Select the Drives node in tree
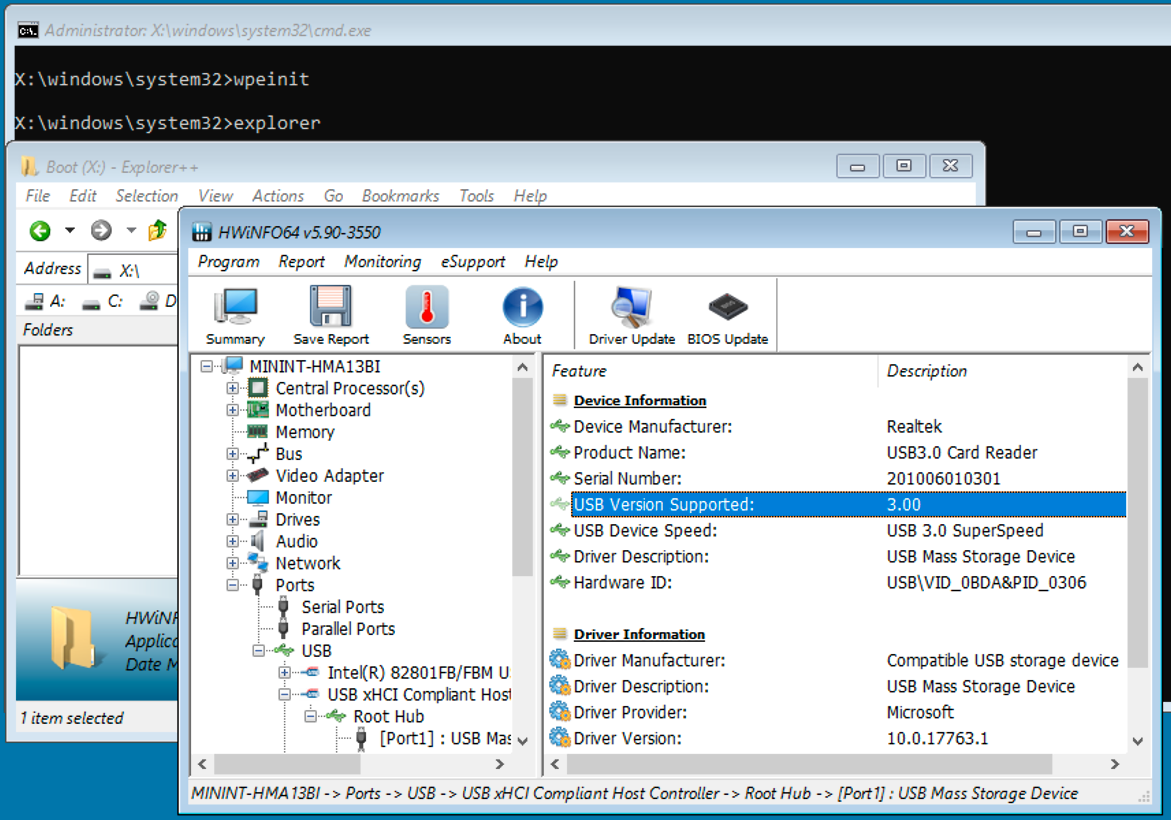Viewport: 1171px width, 820px height. click(x=297, y=520)
